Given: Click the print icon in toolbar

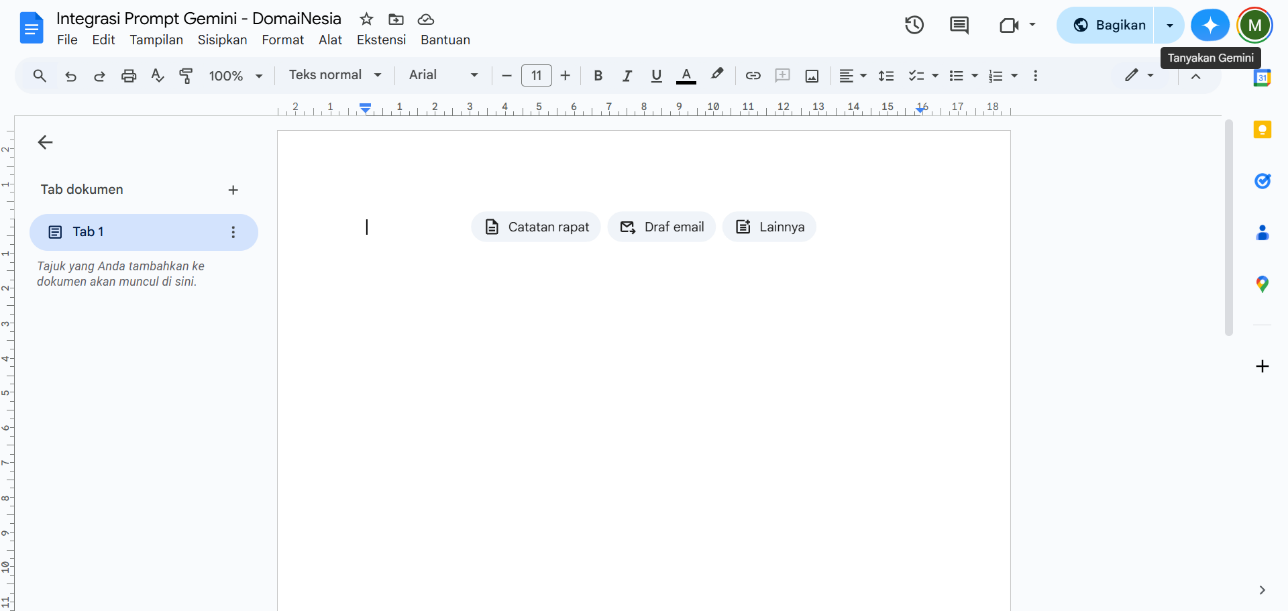Looking at the screenshot, I should click(128, 75).
